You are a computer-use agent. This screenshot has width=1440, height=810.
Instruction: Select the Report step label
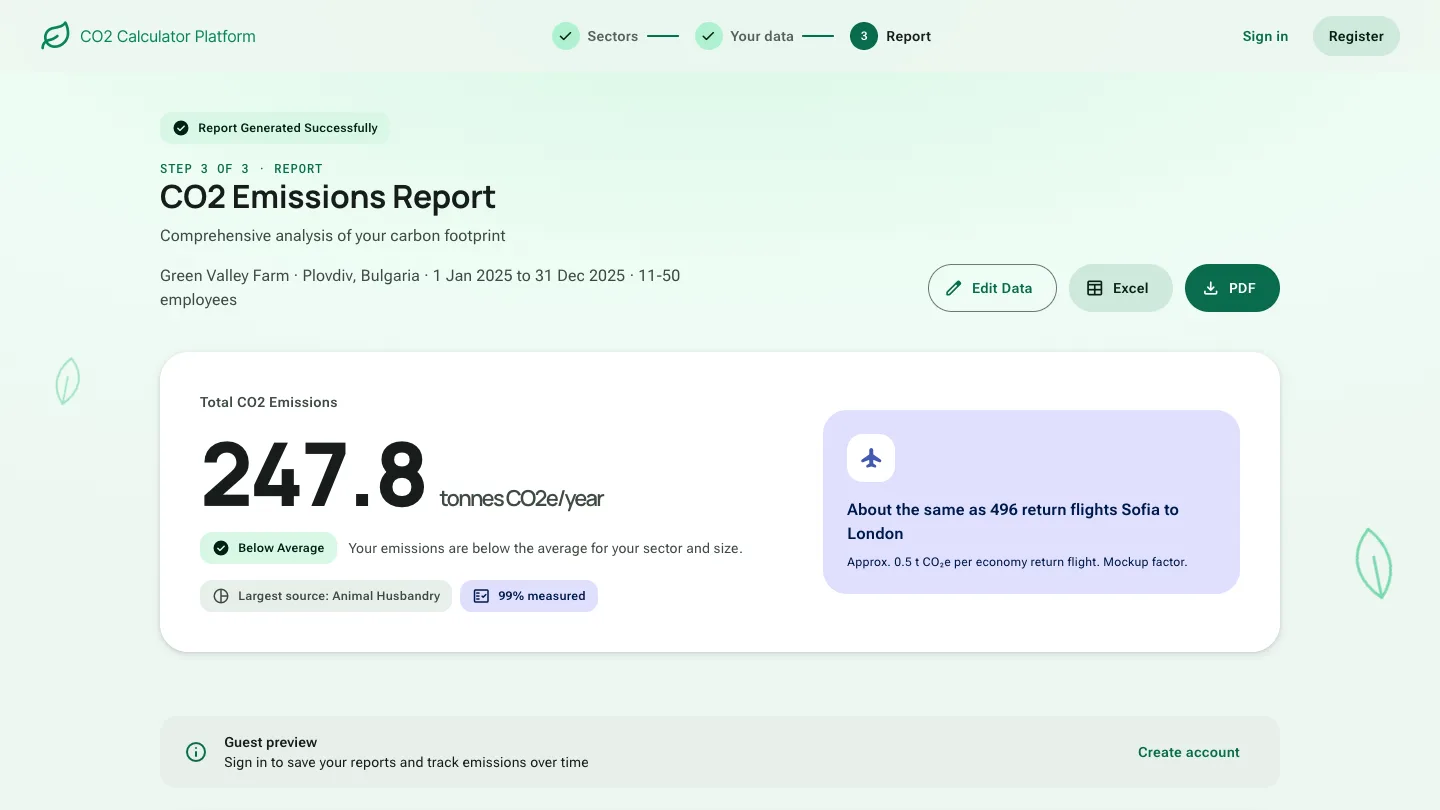coord(908,36)
